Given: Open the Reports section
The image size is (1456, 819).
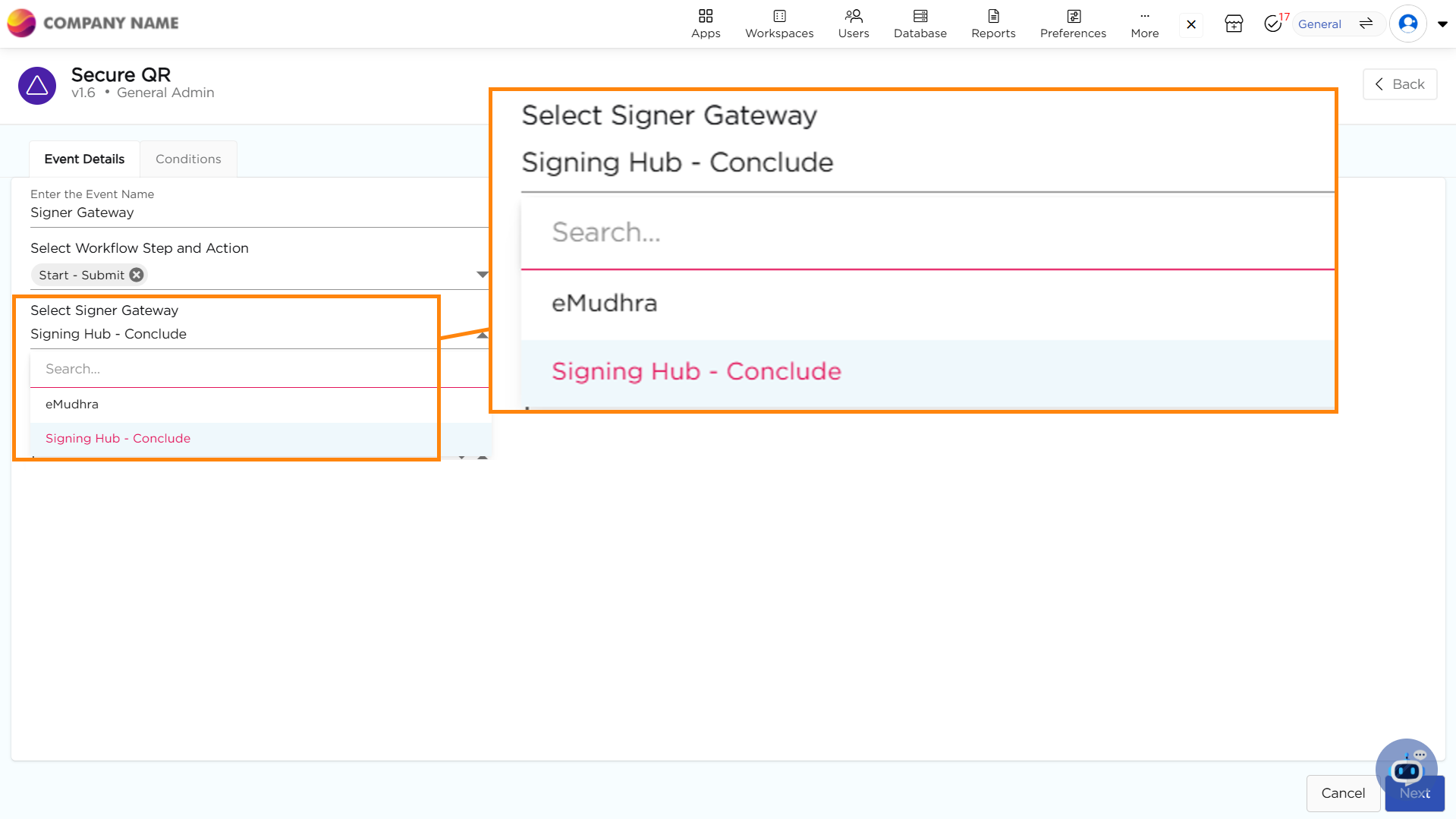Looking at the screenshot, I should coord(993,24).
